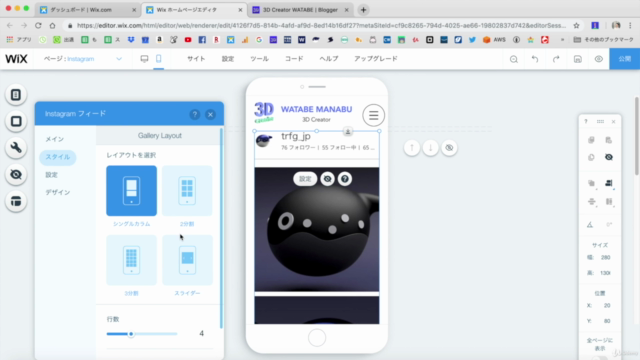Reload the page in browser
Screen dimensions: 640x360
coord(38,25)
